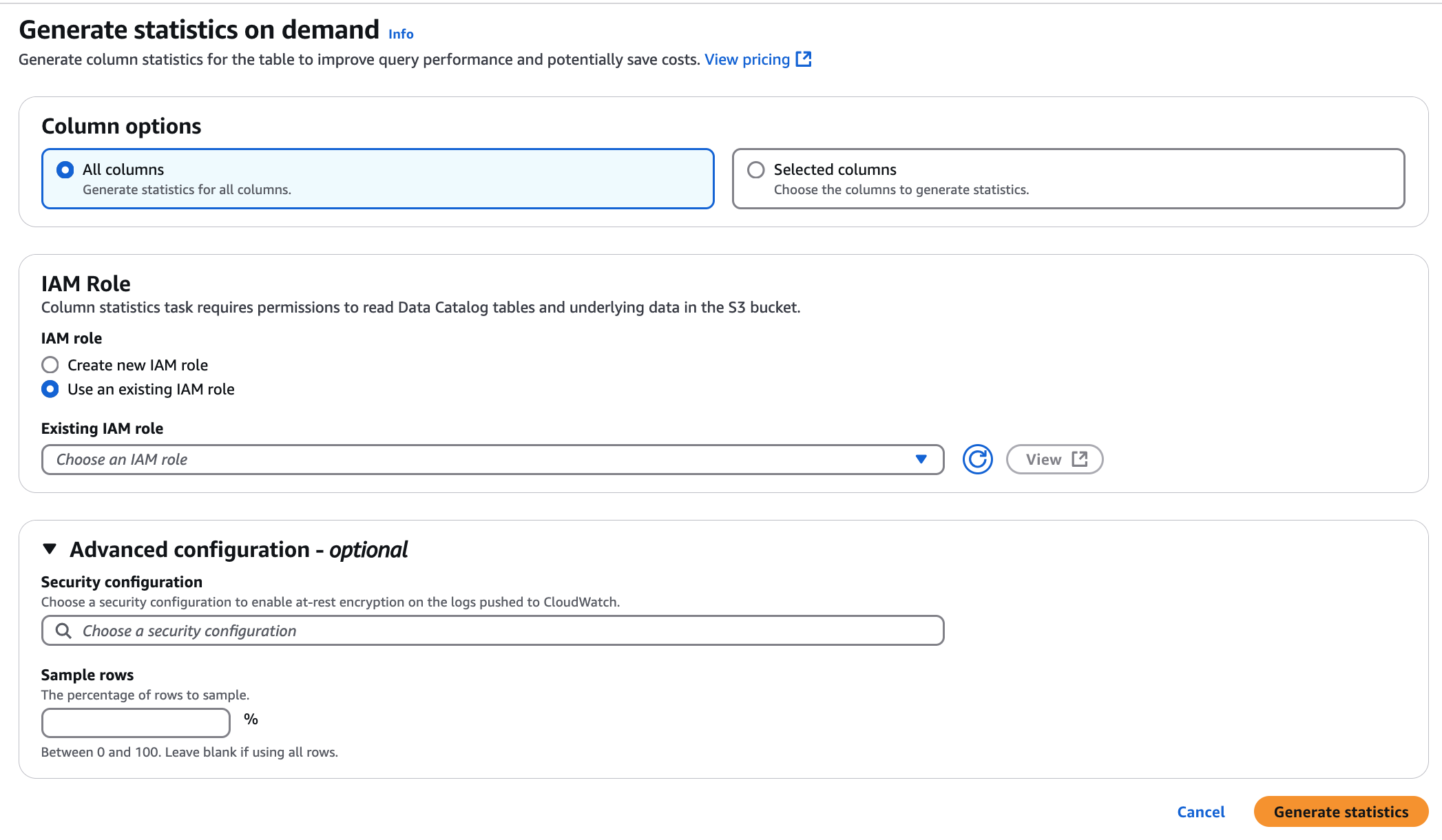This screenshot has height=840, width=1442.
Task: Click the Sample rows percentage input field
Action: (x=135, y=722)
